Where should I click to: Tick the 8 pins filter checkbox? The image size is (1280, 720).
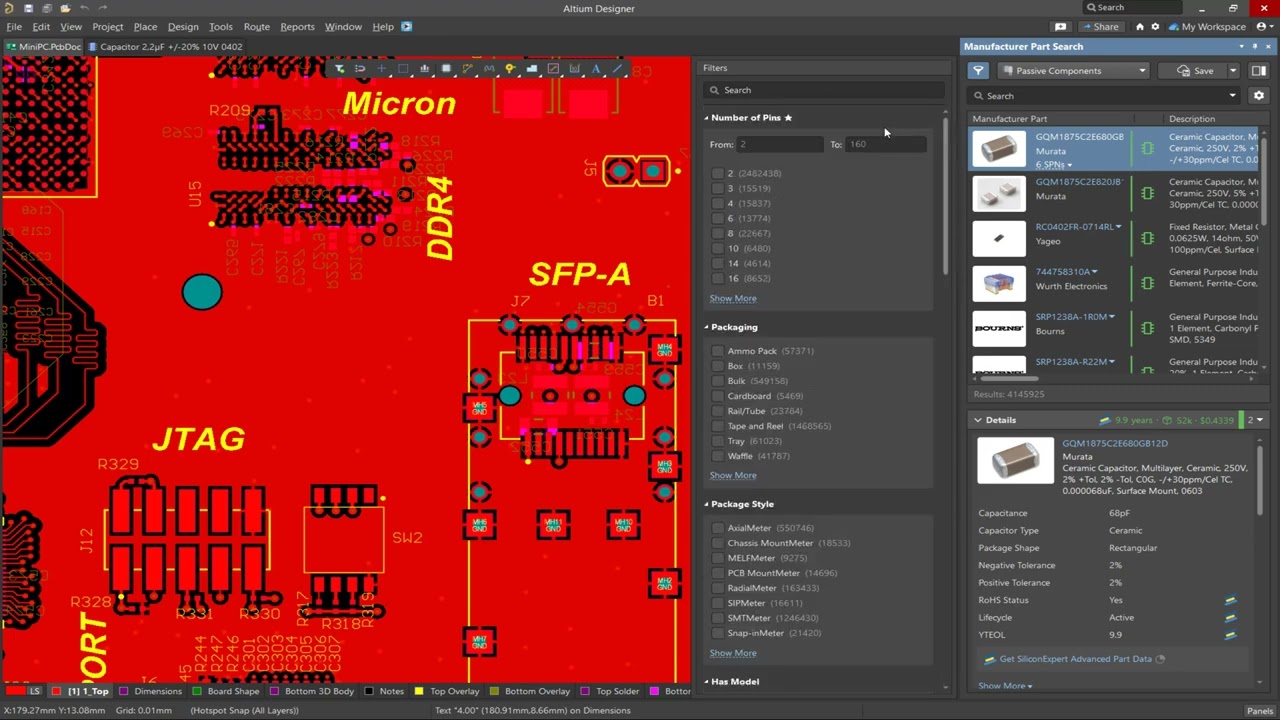tap(718, 233)
